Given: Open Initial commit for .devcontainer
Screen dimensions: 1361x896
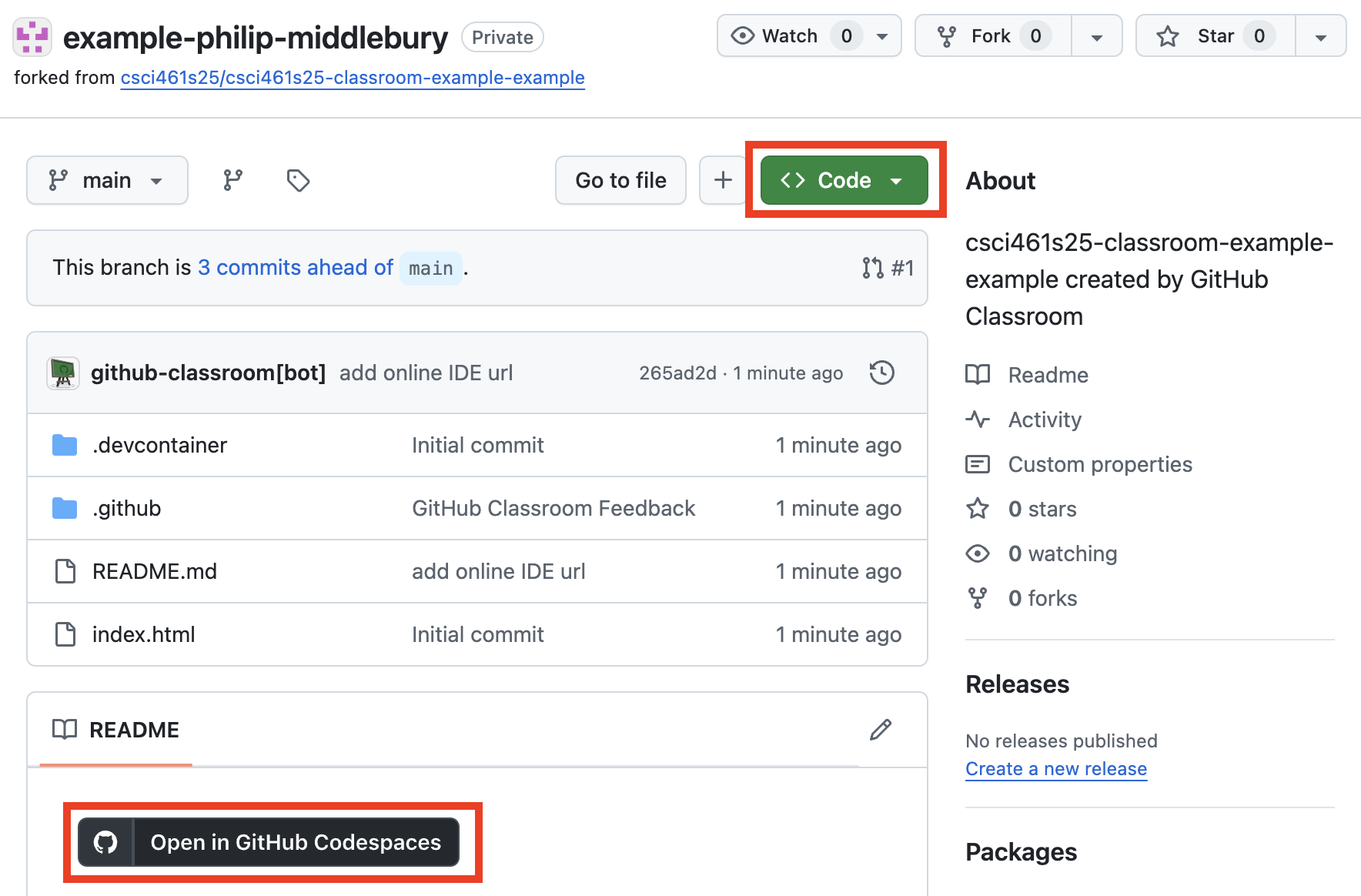Looking at the screenshot, I should [477, 445].
